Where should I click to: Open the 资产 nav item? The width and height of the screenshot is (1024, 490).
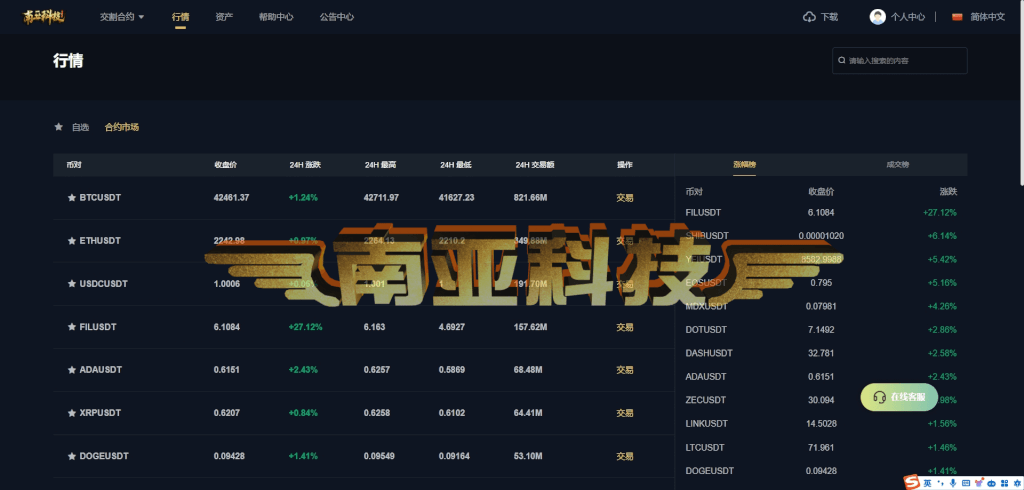click(224, 17)
